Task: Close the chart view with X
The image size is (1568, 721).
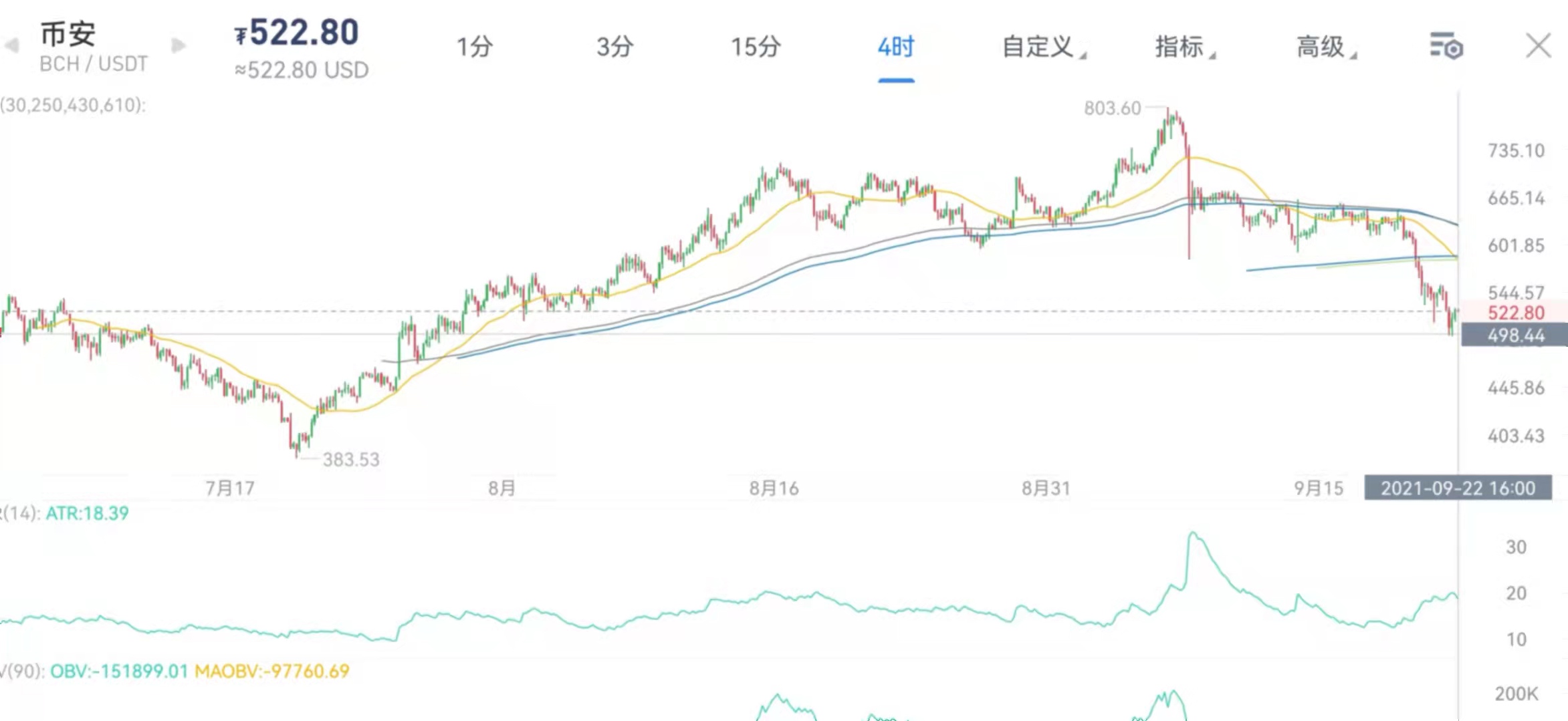Action: pos(1538,46)
